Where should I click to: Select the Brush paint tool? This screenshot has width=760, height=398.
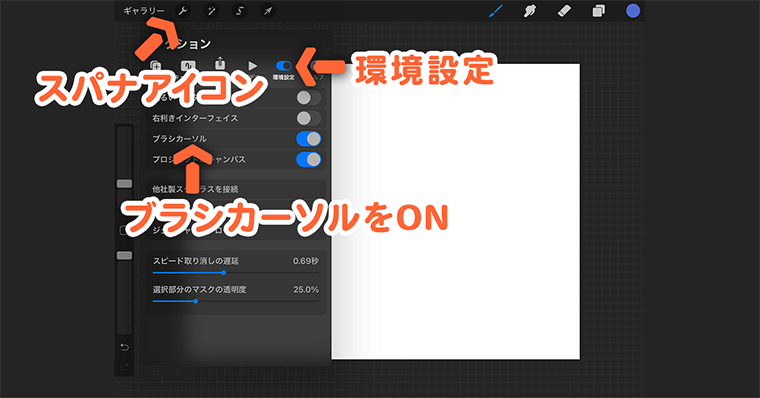click(x=495, y=11)
